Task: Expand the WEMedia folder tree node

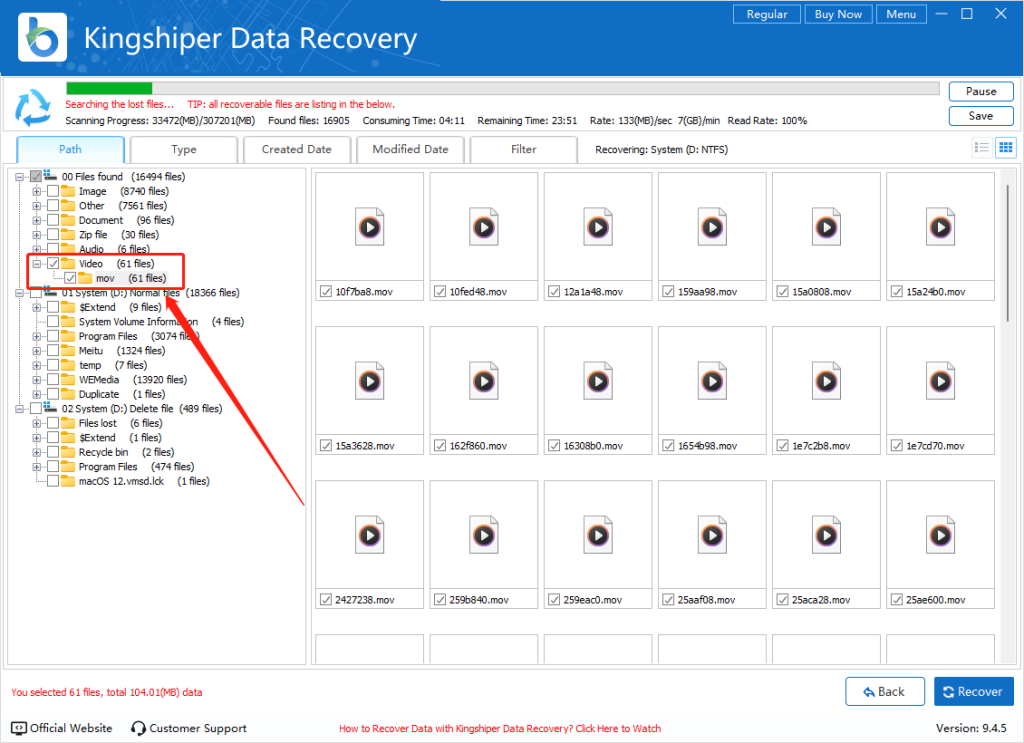Action: click(37, 380)
